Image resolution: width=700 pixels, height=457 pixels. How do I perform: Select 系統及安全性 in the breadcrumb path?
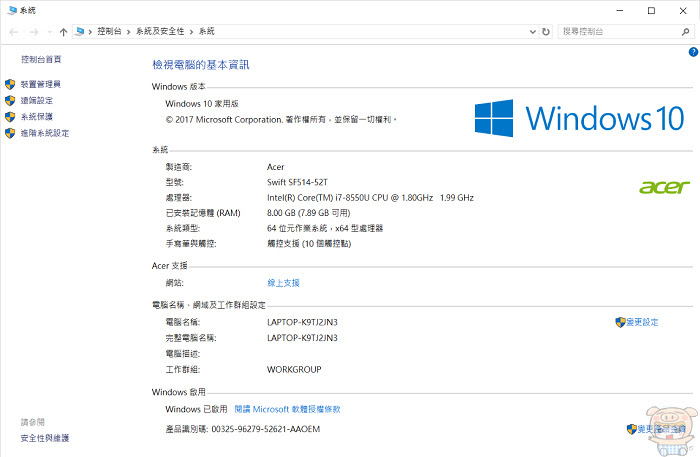(x=160, y=31)
